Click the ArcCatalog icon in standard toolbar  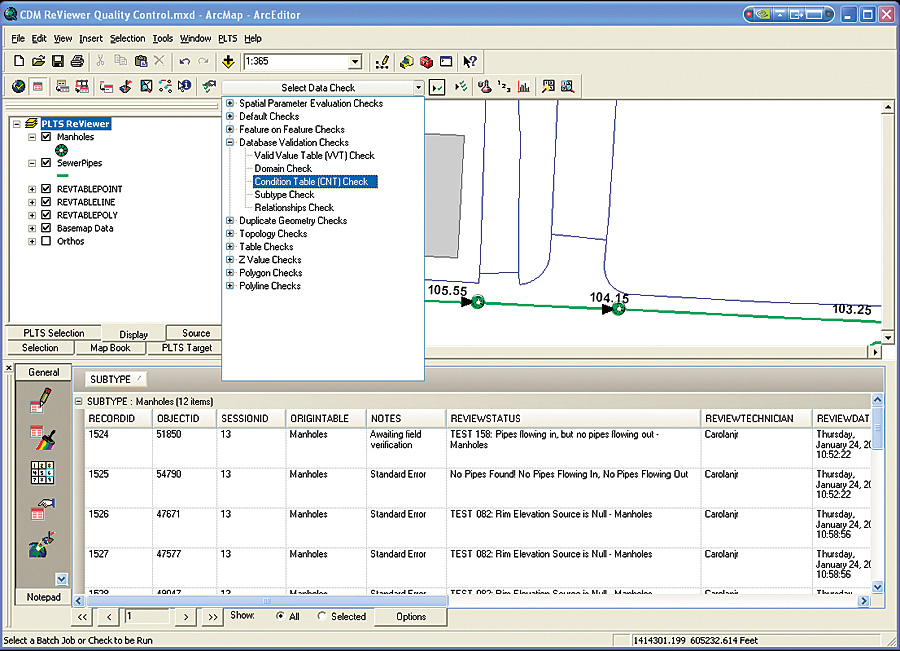tap(406, 61)
